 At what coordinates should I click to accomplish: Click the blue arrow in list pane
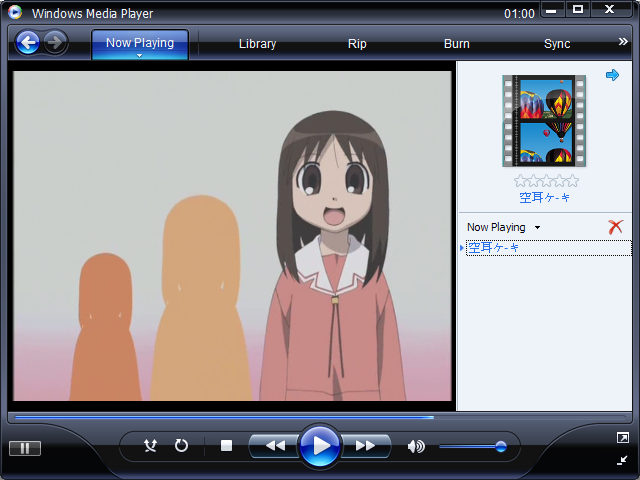pyautogui.click(x=612, y=75)
